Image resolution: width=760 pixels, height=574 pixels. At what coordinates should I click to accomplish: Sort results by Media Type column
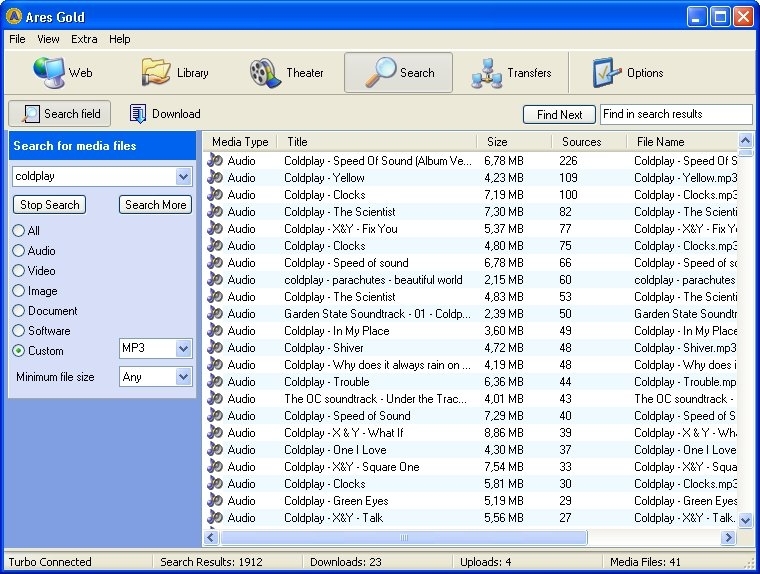240,142
